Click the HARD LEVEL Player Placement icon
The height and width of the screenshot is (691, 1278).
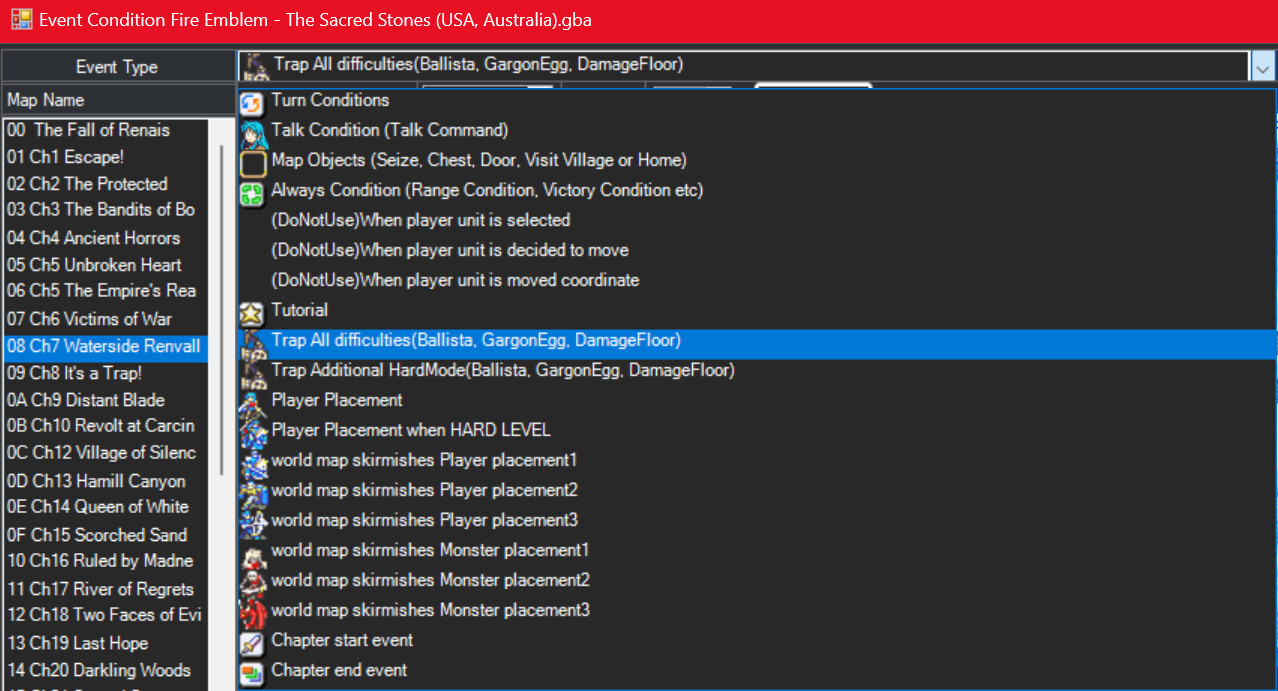(253, 432)
